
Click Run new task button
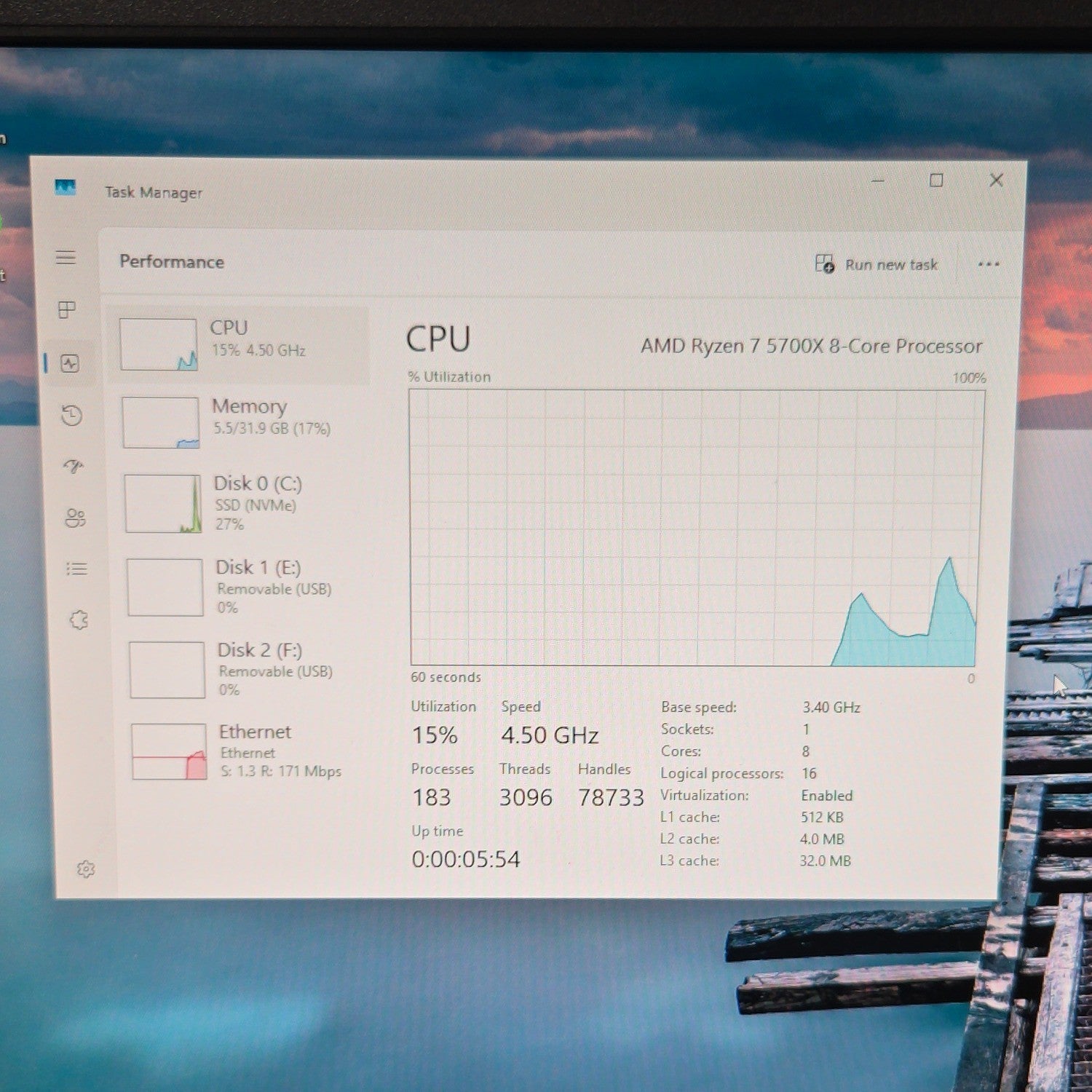(x=877, y=264)
